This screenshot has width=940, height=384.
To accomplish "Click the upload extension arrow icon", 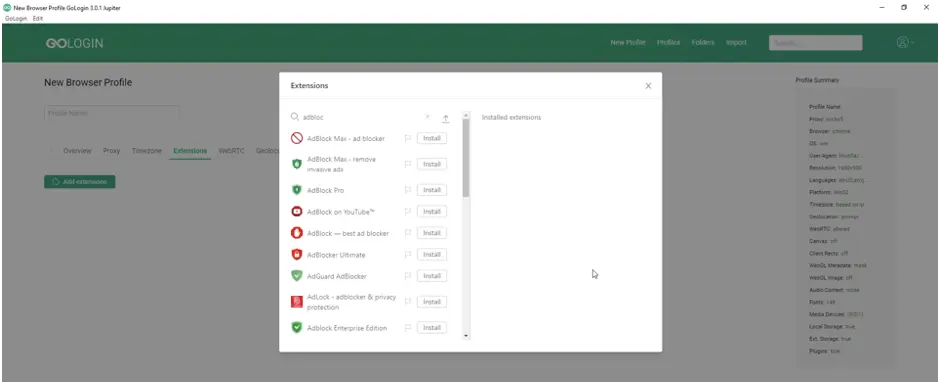I will click(x=445, y=119).
